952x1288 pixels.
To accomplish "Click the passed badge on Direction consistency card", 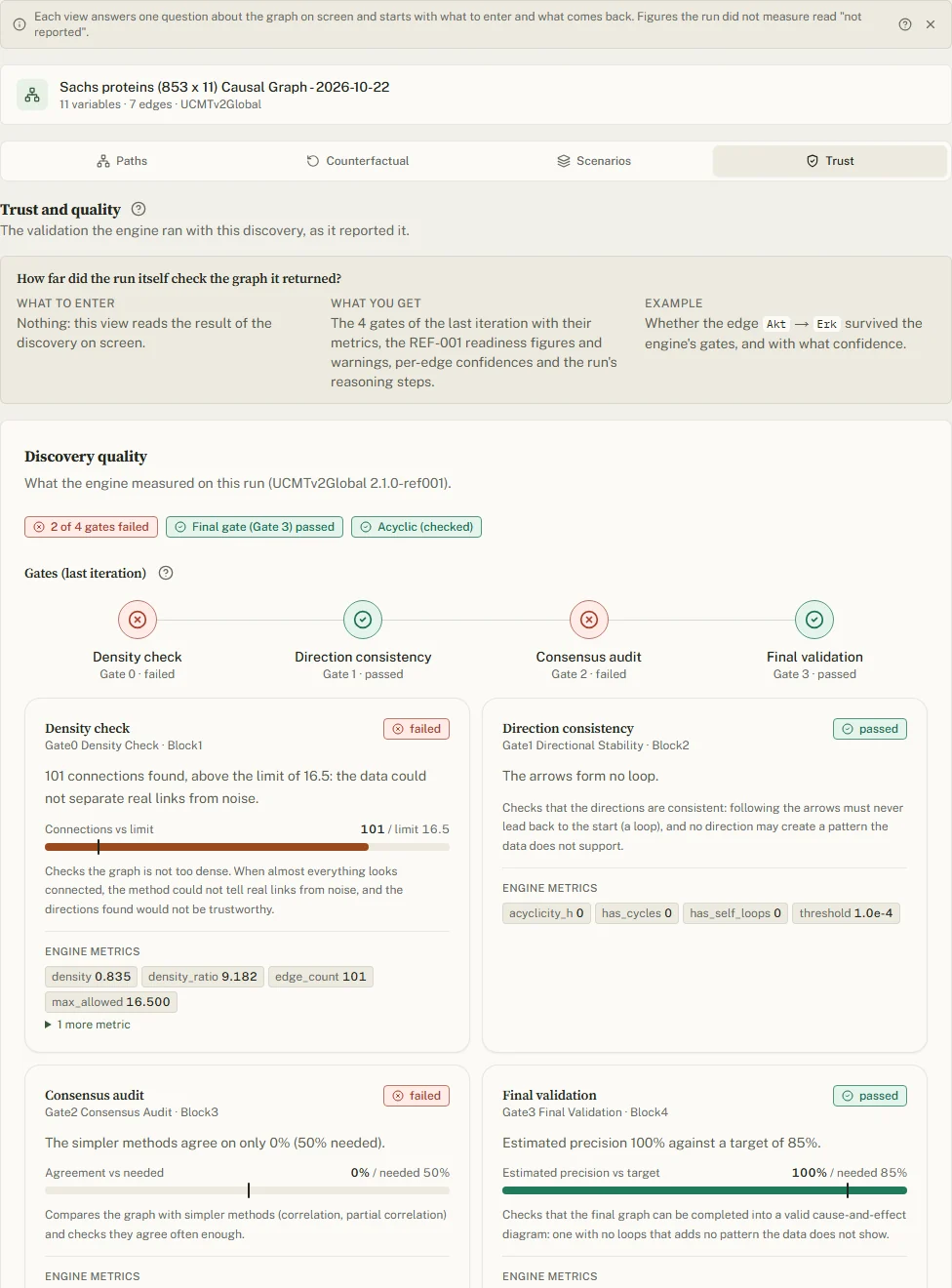I will tap(870, 729).
